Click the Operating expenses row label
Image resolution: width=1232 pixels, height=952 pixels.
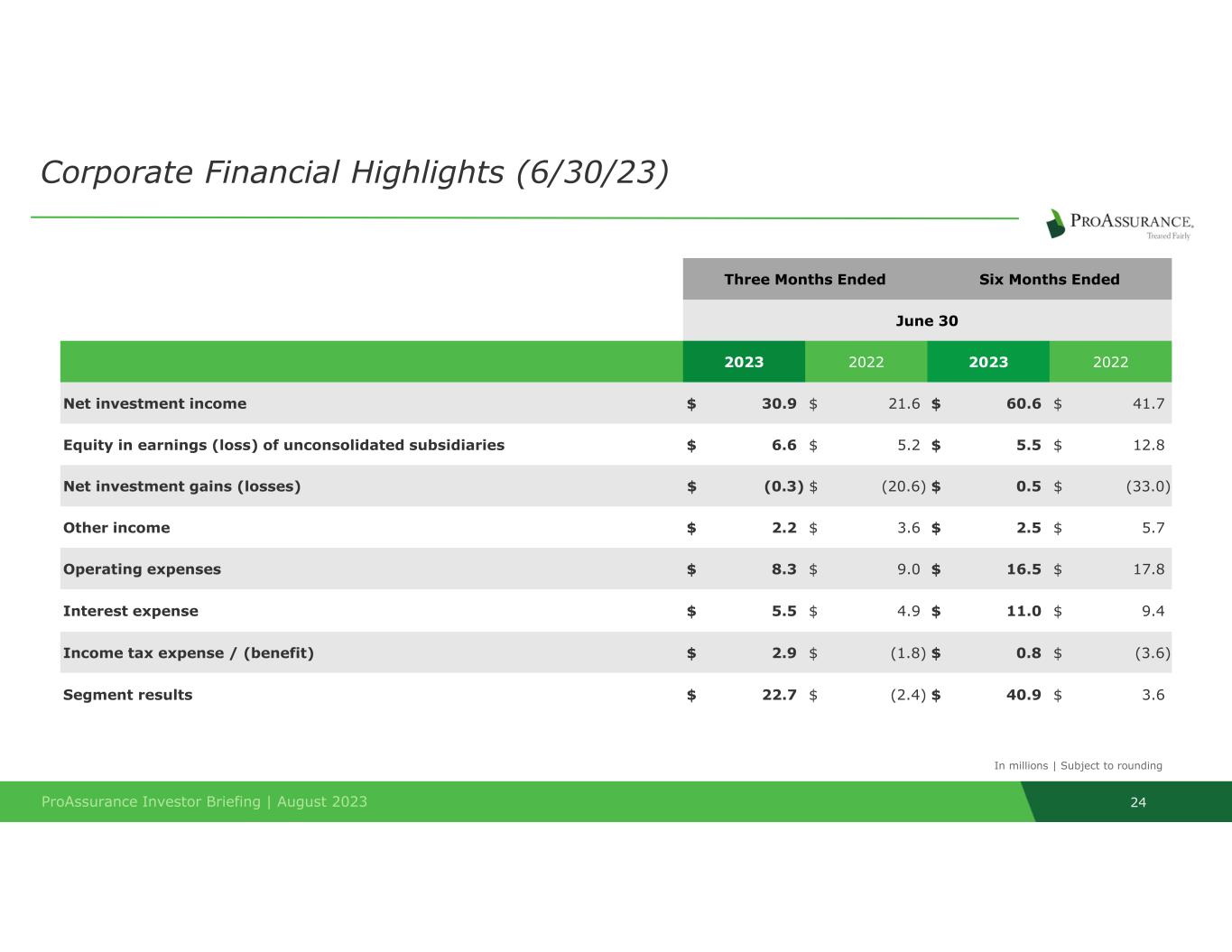coord(142,569)
